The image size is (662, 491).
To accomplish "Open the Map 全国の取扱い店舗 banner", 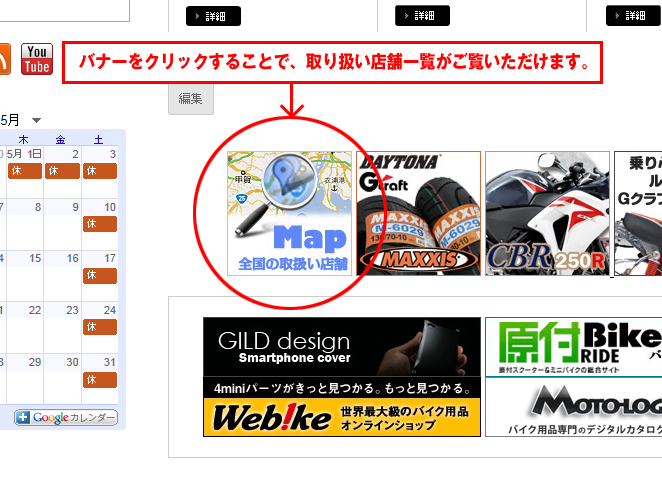I will pyautogui.click(x=289, y=214).
